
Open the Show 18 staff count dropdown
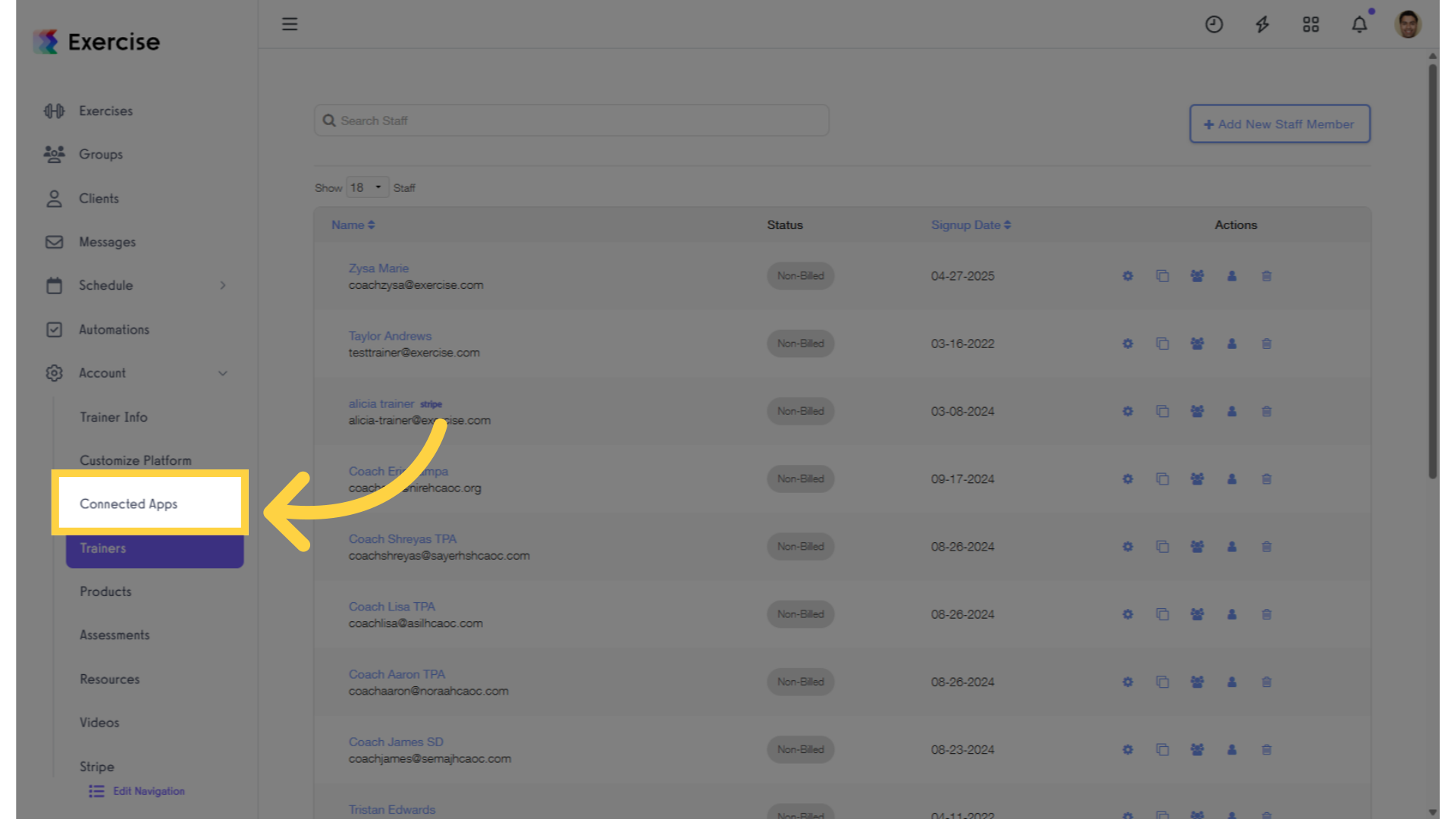pyautogui.click(x=367, y=187)
